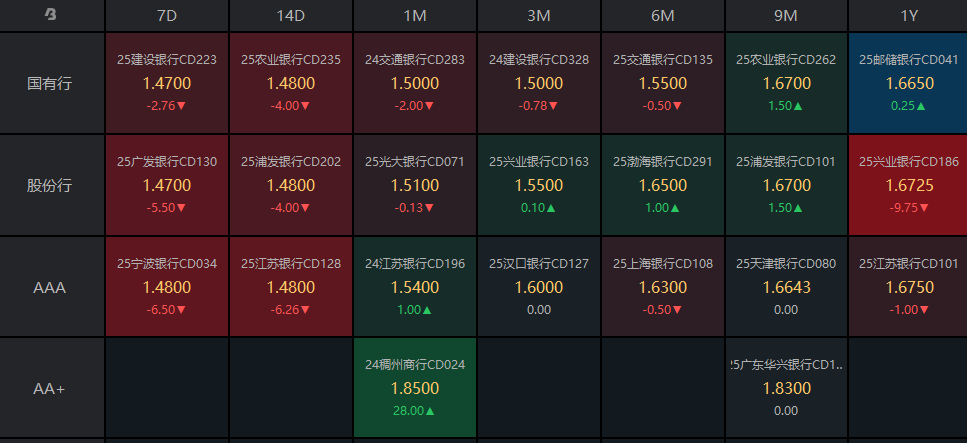This screenshot has width=967, height=443.
Task: Click the 1Y column header
Action: coord(908,15)
